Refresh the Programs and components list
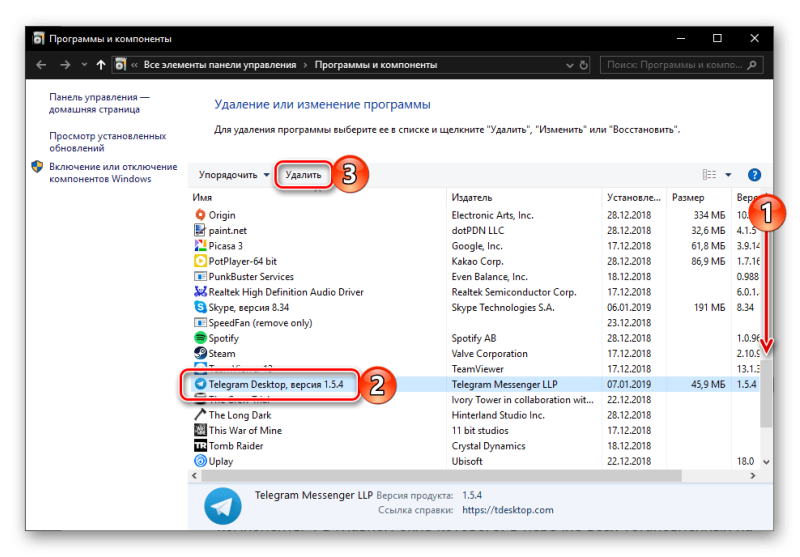 coord(584,65)
